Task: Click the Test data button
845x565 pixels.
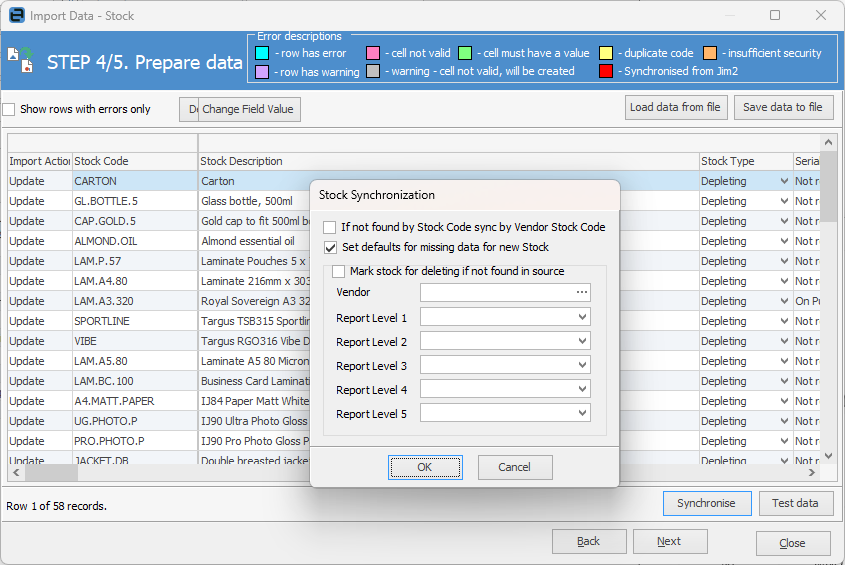Action: 795,504
